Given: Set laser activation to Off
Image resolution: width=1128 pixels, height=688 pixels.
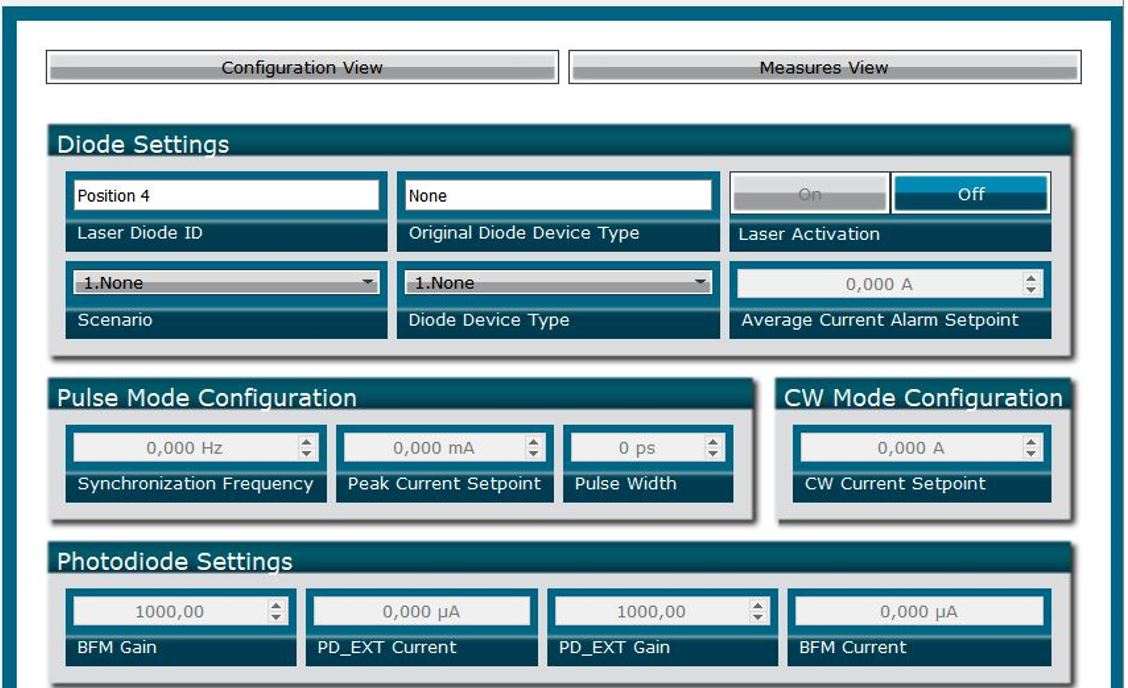Looking at the screenshot, I should pos(970,194).
